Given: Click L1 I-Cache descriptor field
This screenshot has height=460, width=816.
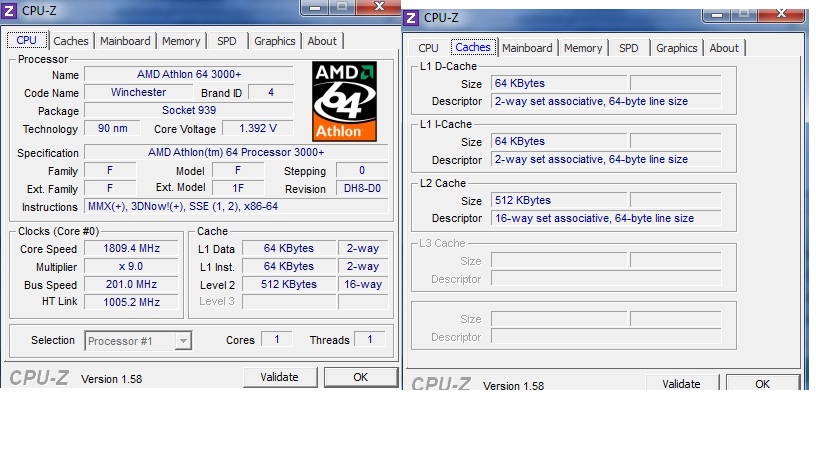Looking at the screenshot, I should click(606, 159).
